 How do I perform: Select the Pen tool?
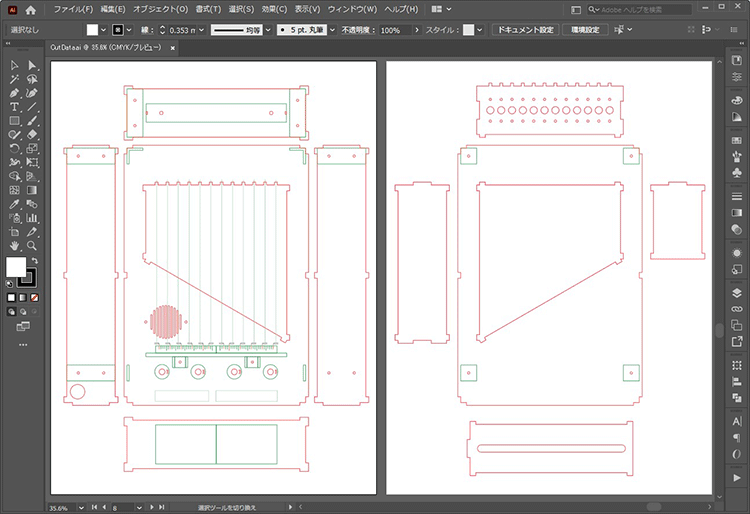pyautogui.click(x=15, y=93)
